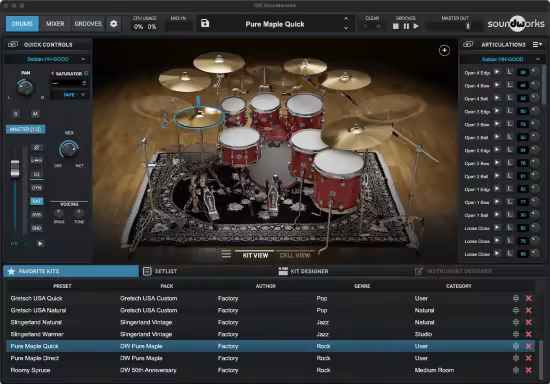Expand the Tape saturator type dropdown
Screen dimensions: 550x384
(x=69, y=95)
